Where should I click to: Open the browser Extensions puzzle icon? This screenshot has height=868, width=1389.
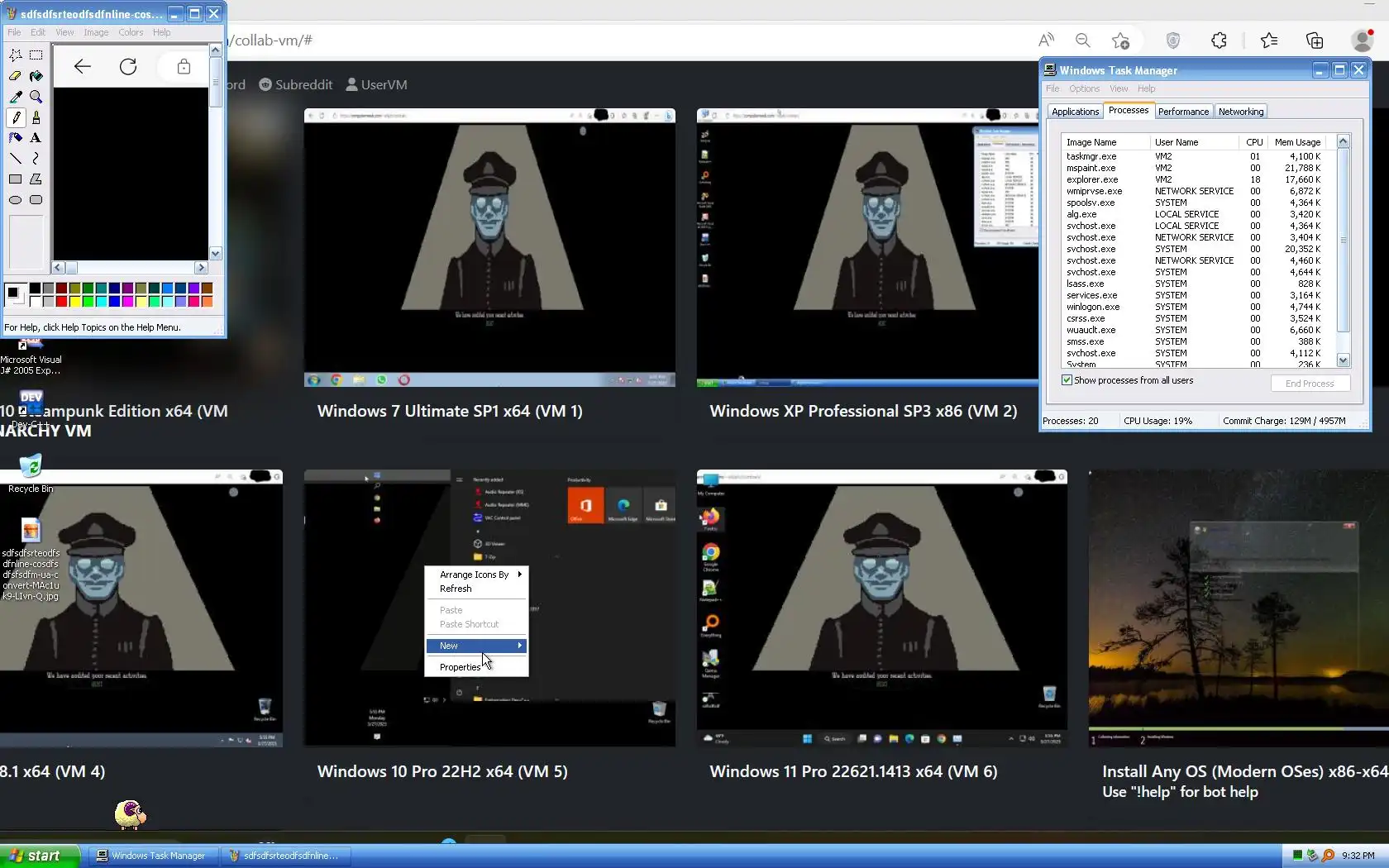click(1219, 41)
